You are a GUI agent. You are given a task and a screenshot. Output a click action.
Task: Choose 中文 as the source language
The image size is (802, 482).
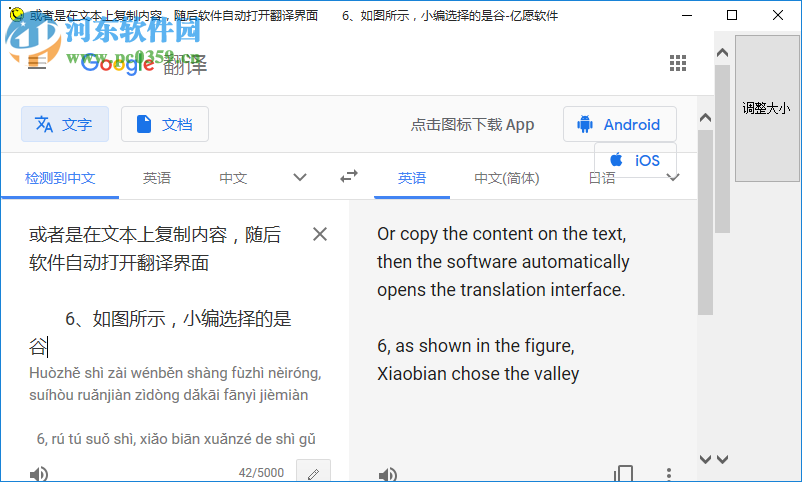(x=233, y=178)
